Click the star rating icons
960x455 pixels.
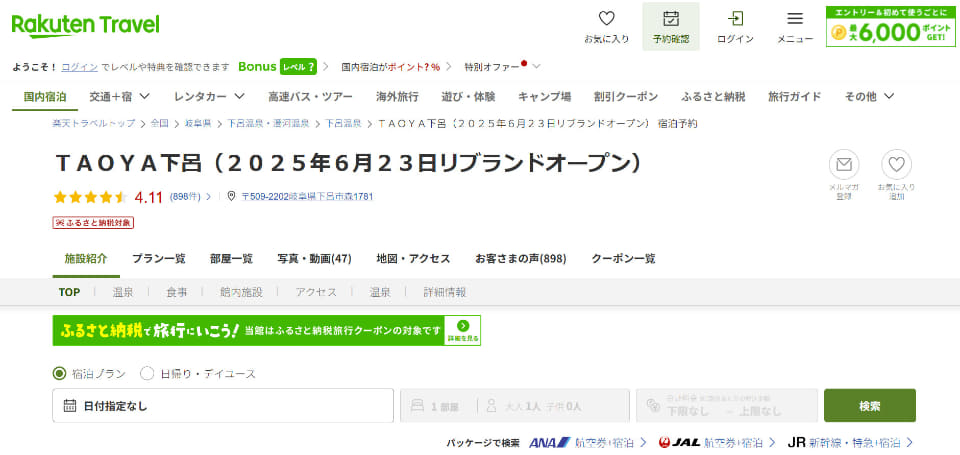[x=90, y=197]
